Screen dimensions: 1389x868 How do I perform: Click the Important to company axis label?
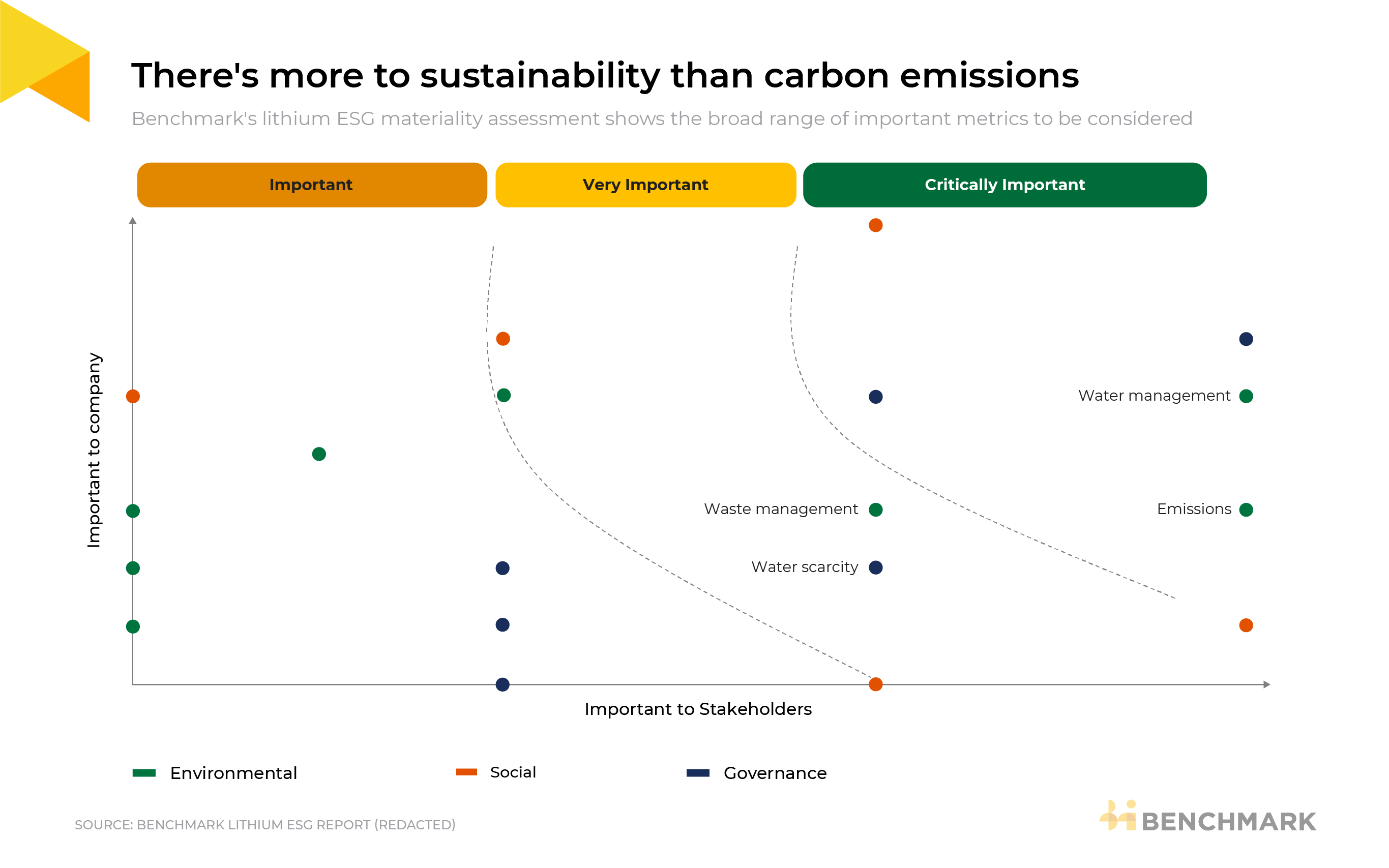coord(94,450)
